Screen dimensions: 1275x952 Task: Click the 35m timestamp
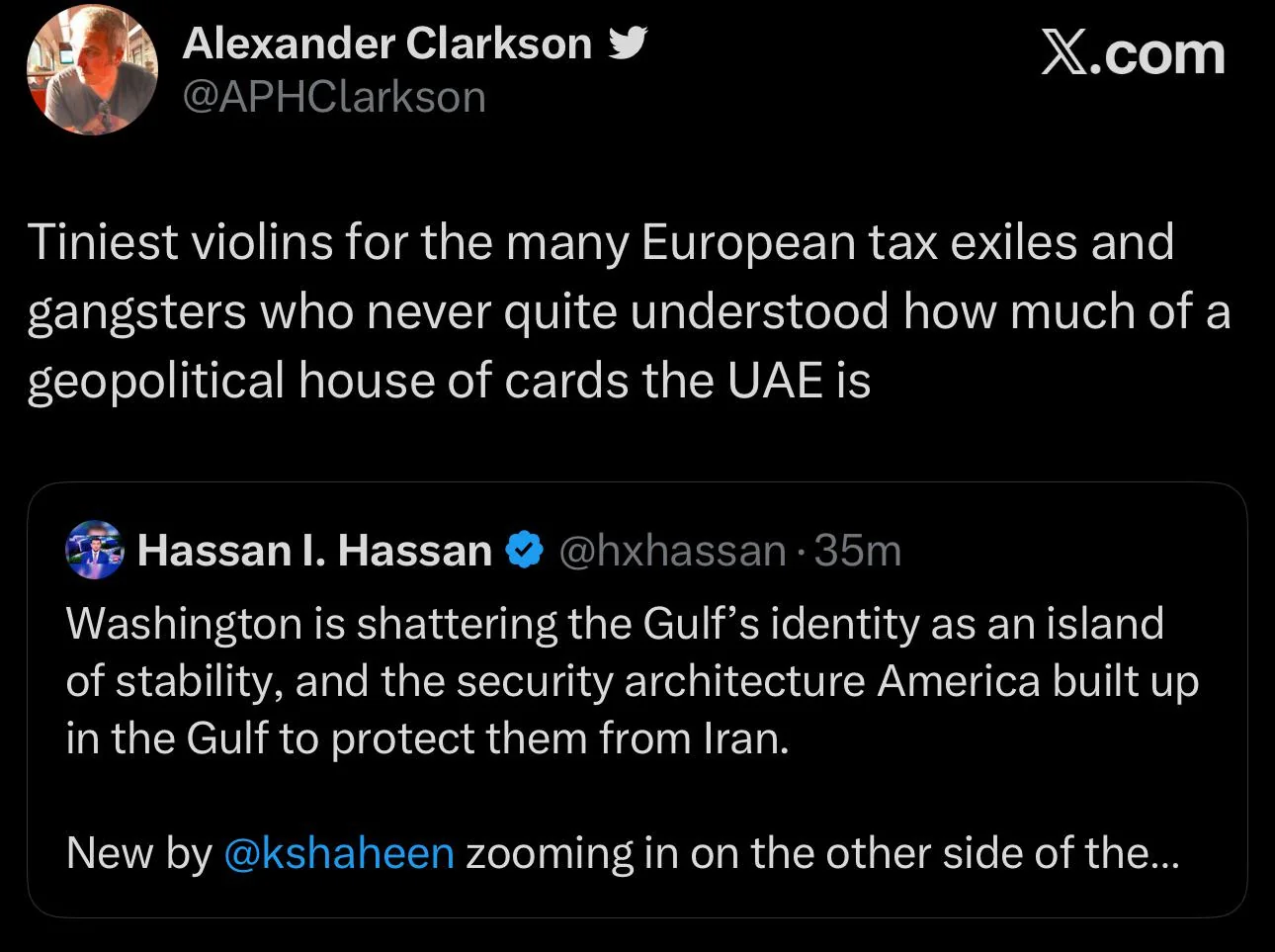(x=858, y=550)
